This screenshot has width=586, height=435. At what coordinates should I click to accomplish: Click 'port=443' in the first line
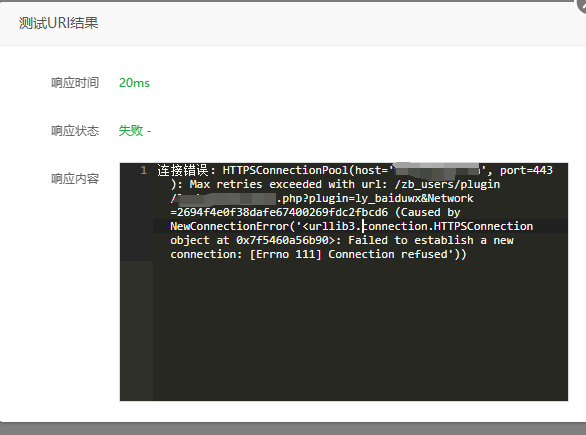(526, 170)
